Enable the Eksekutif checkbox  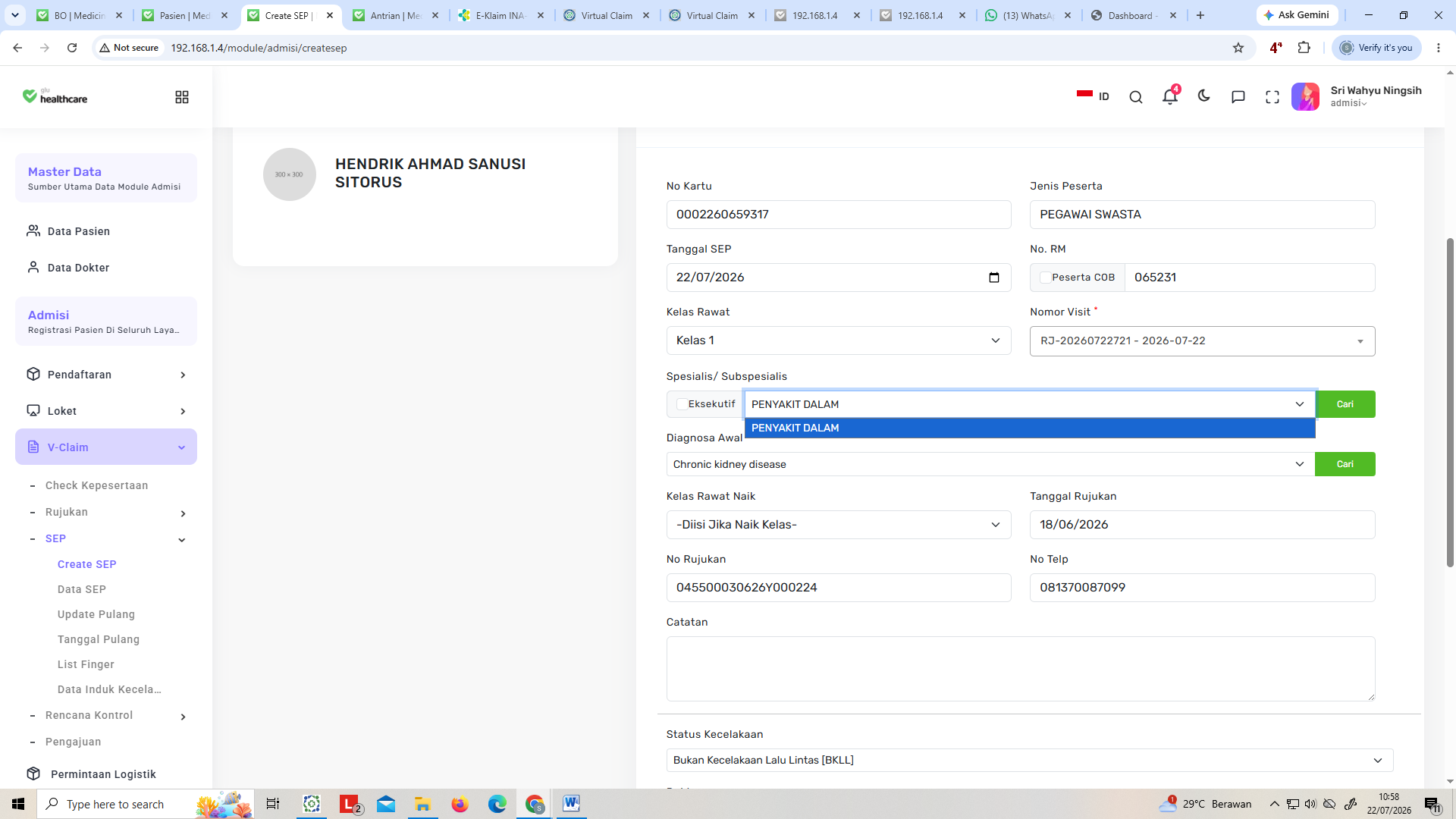click(682, 404)
